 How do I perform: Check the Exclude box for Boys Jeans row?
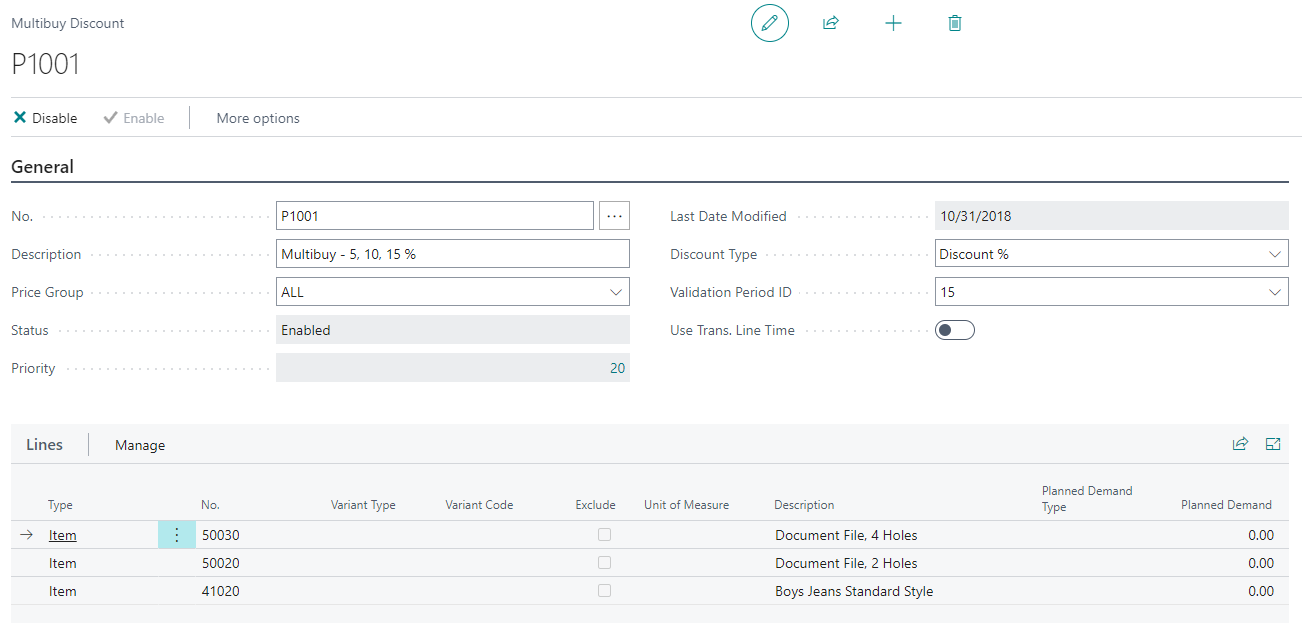604,591
